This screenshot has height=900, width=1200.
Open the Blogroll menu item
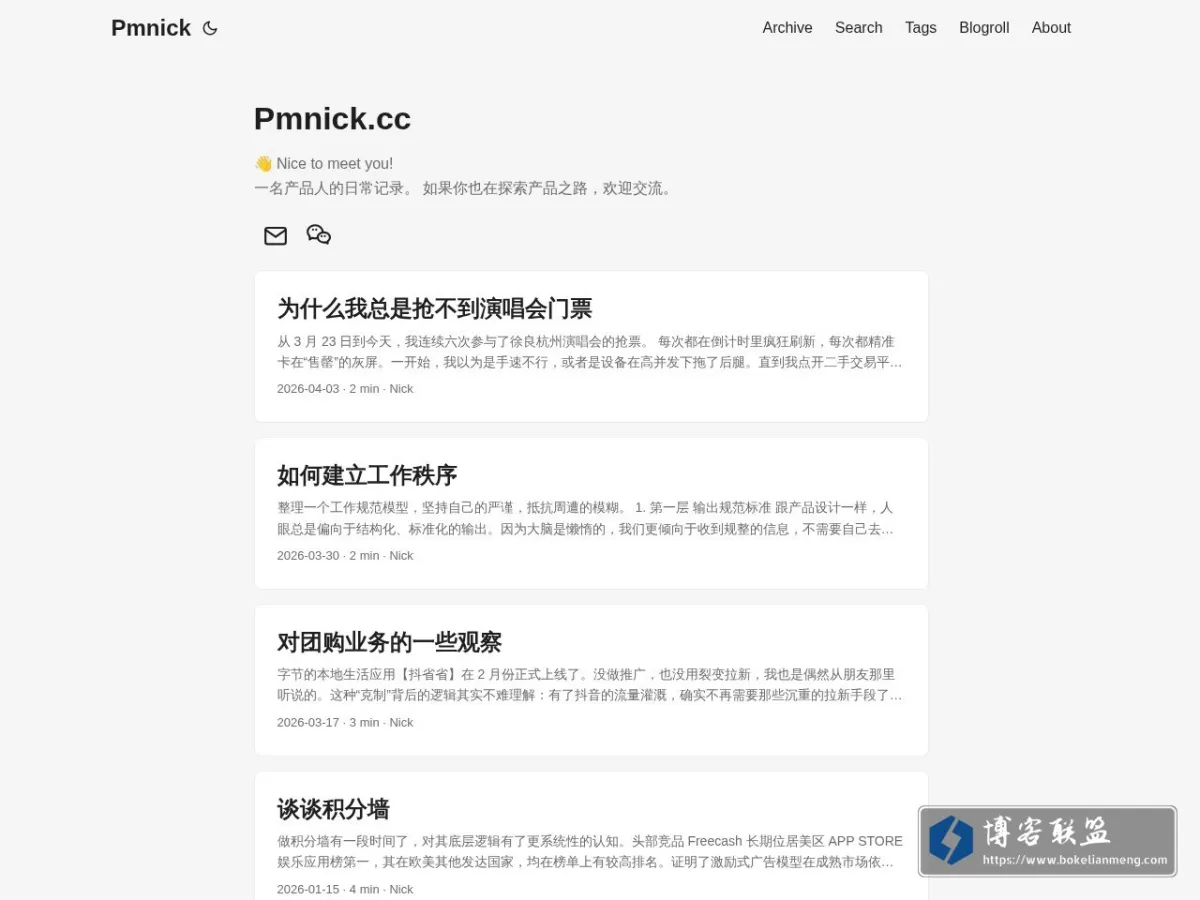tap(984, 28)
